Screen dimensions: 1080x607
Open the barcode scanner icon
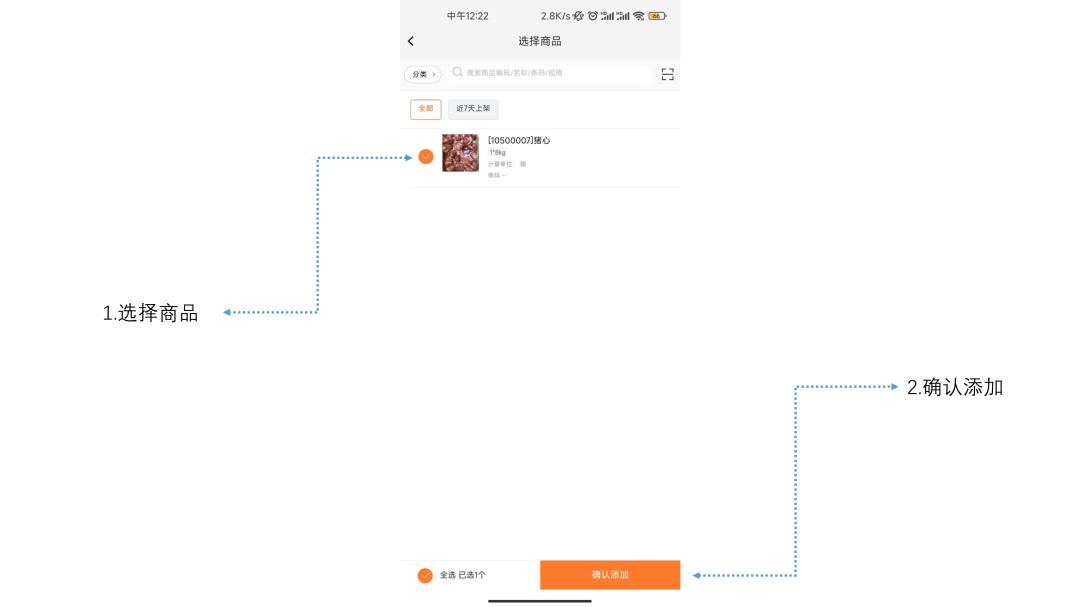(667, 74)
